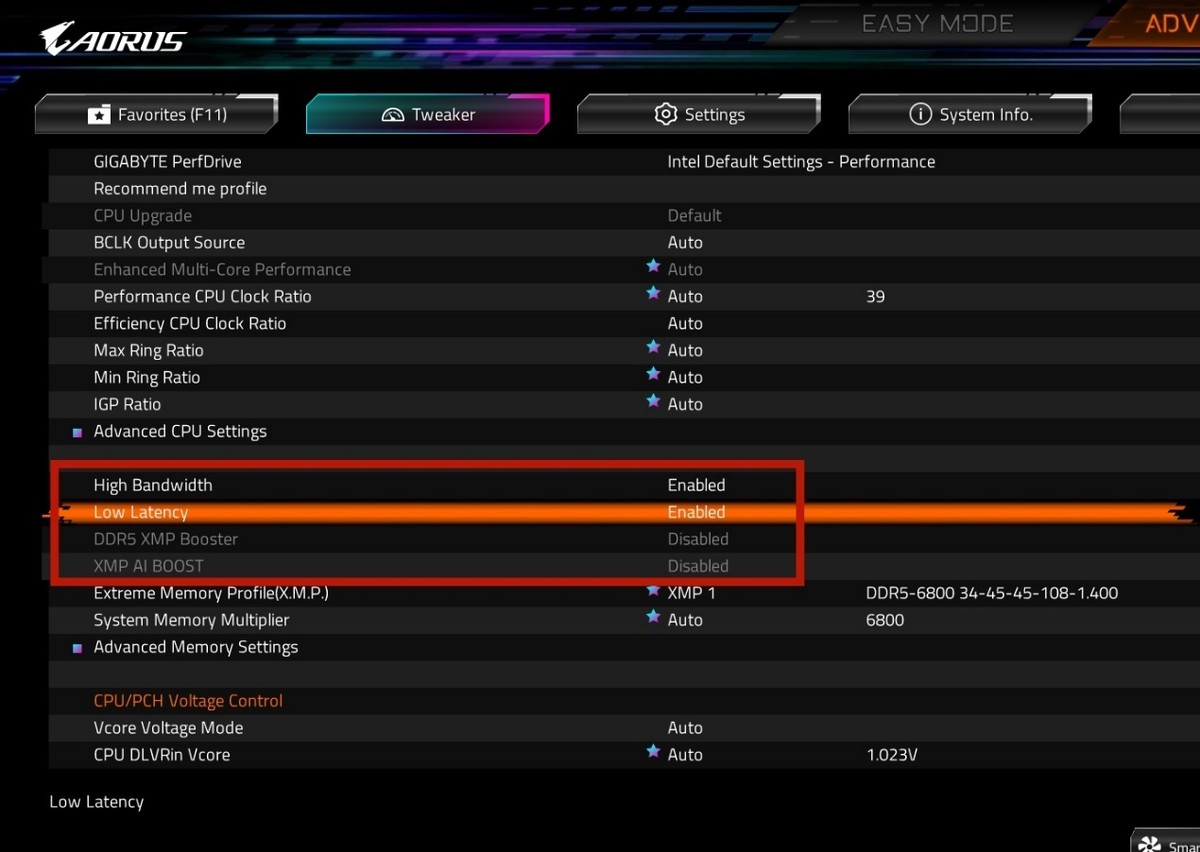The width and height of the screenshot is (1200, 852).
Task: Click the CPU/PCH Voltage Control heading
Action: coord(188,701)
